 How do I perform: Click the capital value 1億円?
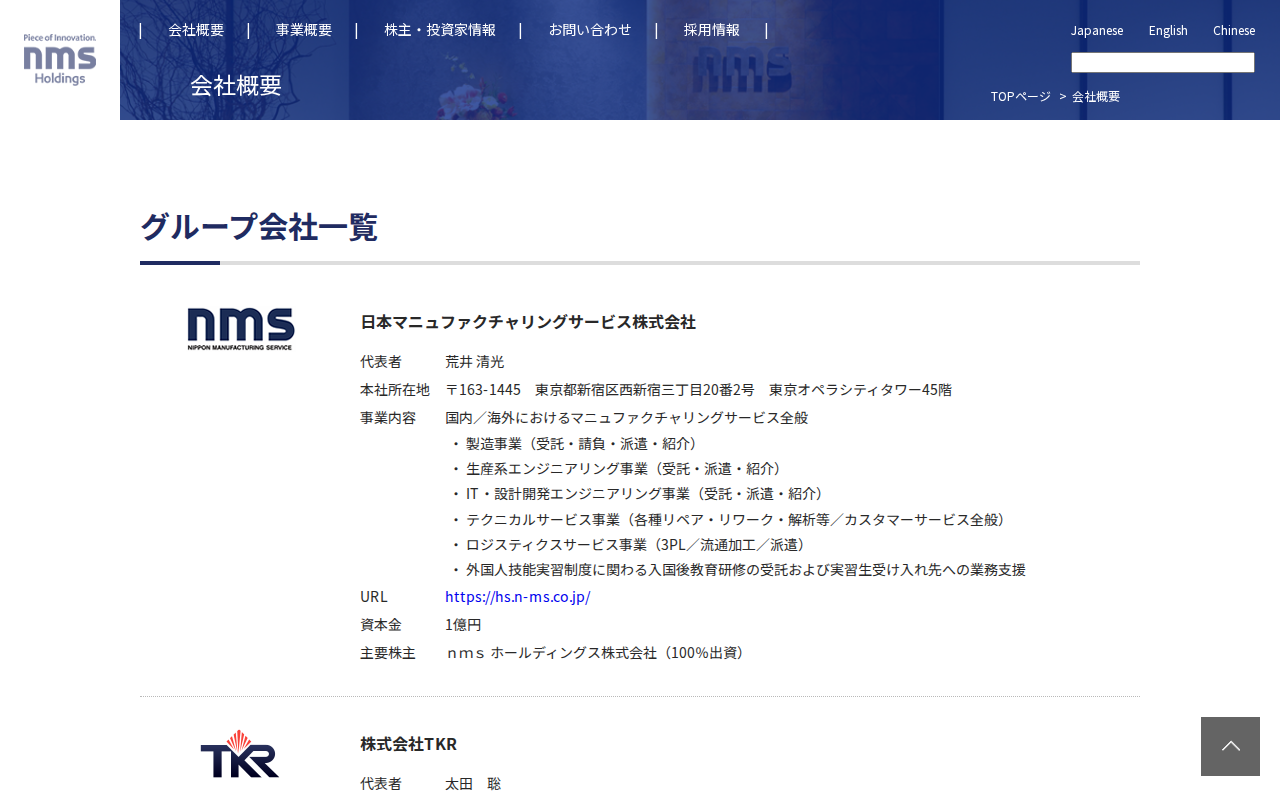click(x=463, y=625)
